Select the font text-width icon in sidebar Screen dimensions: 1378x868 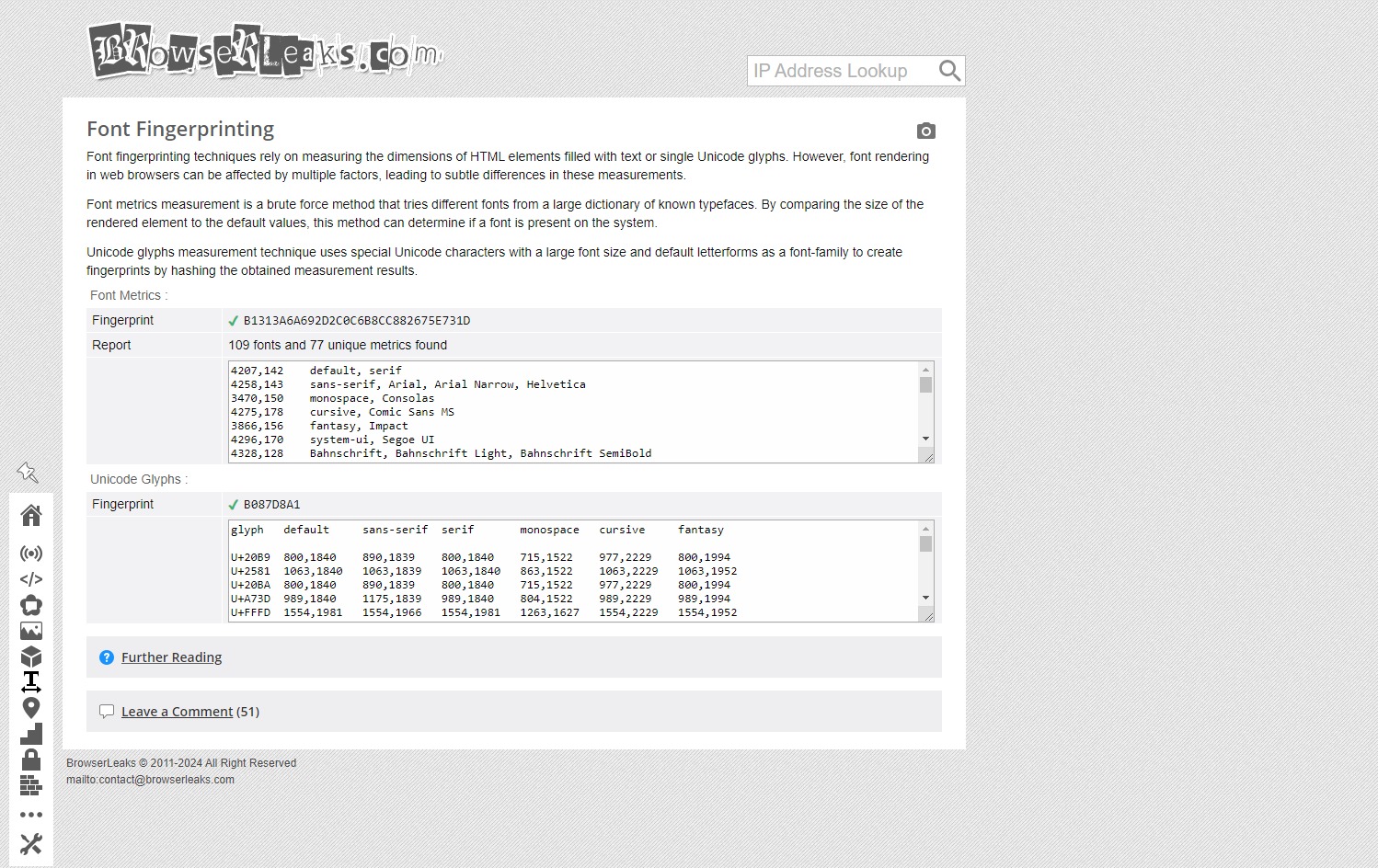click(31, 682)
